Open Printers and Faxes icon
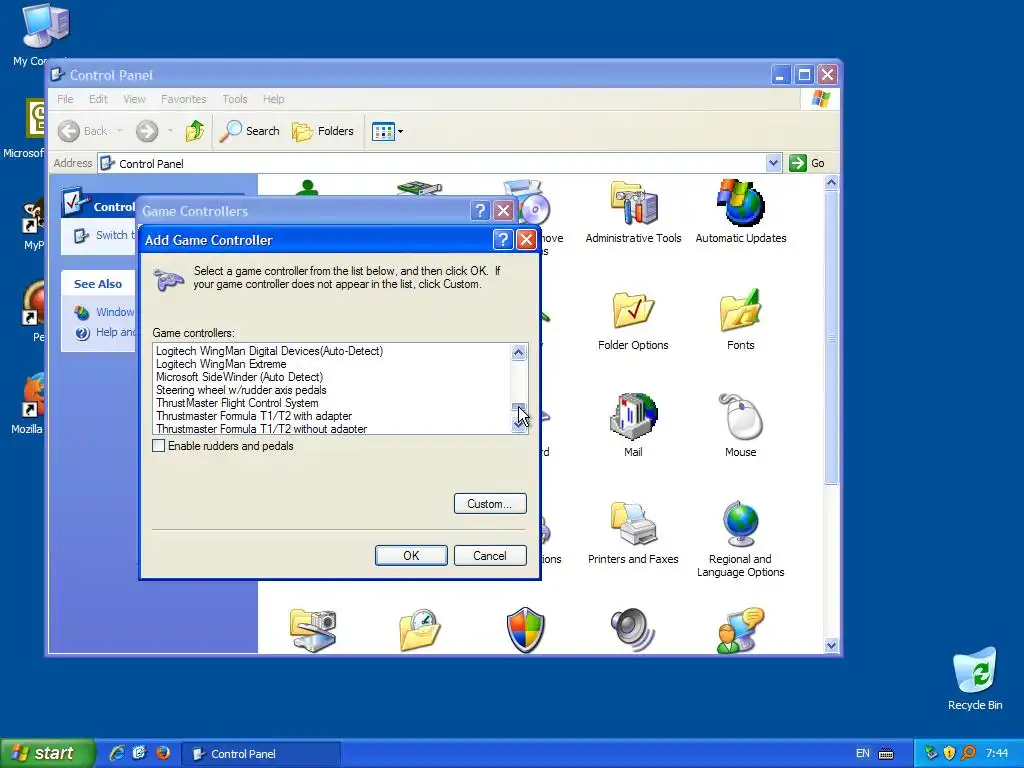 633,533
